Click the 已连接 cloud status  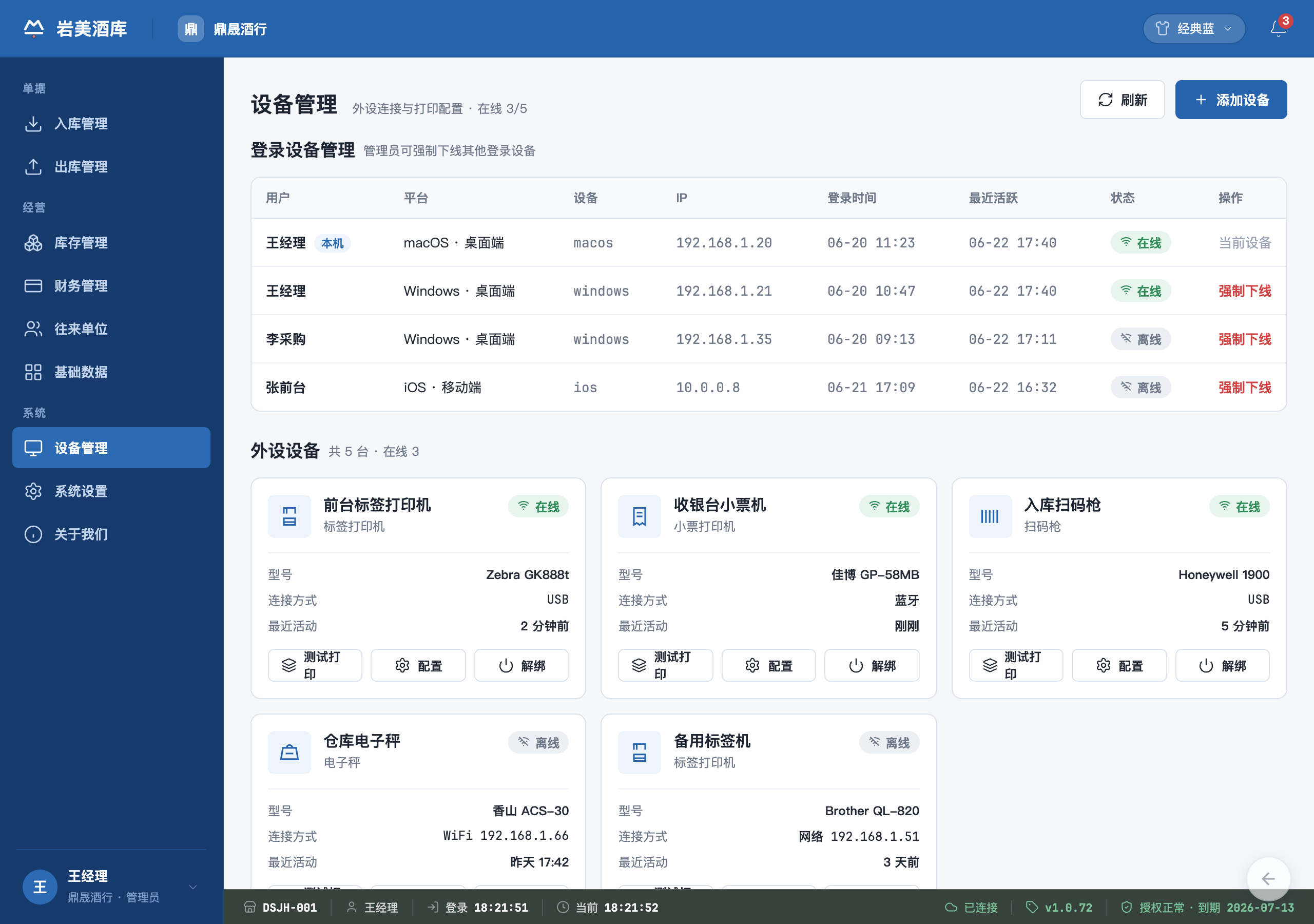(971, 908)
